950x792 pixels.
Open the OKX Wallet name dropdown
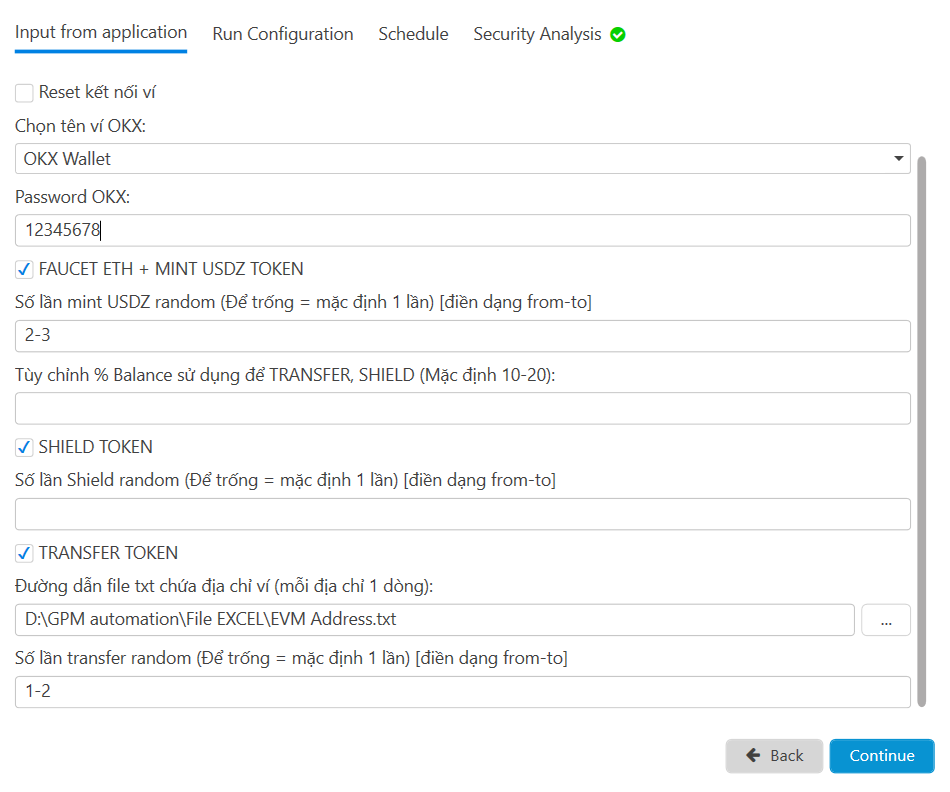[x=463, y=159]
